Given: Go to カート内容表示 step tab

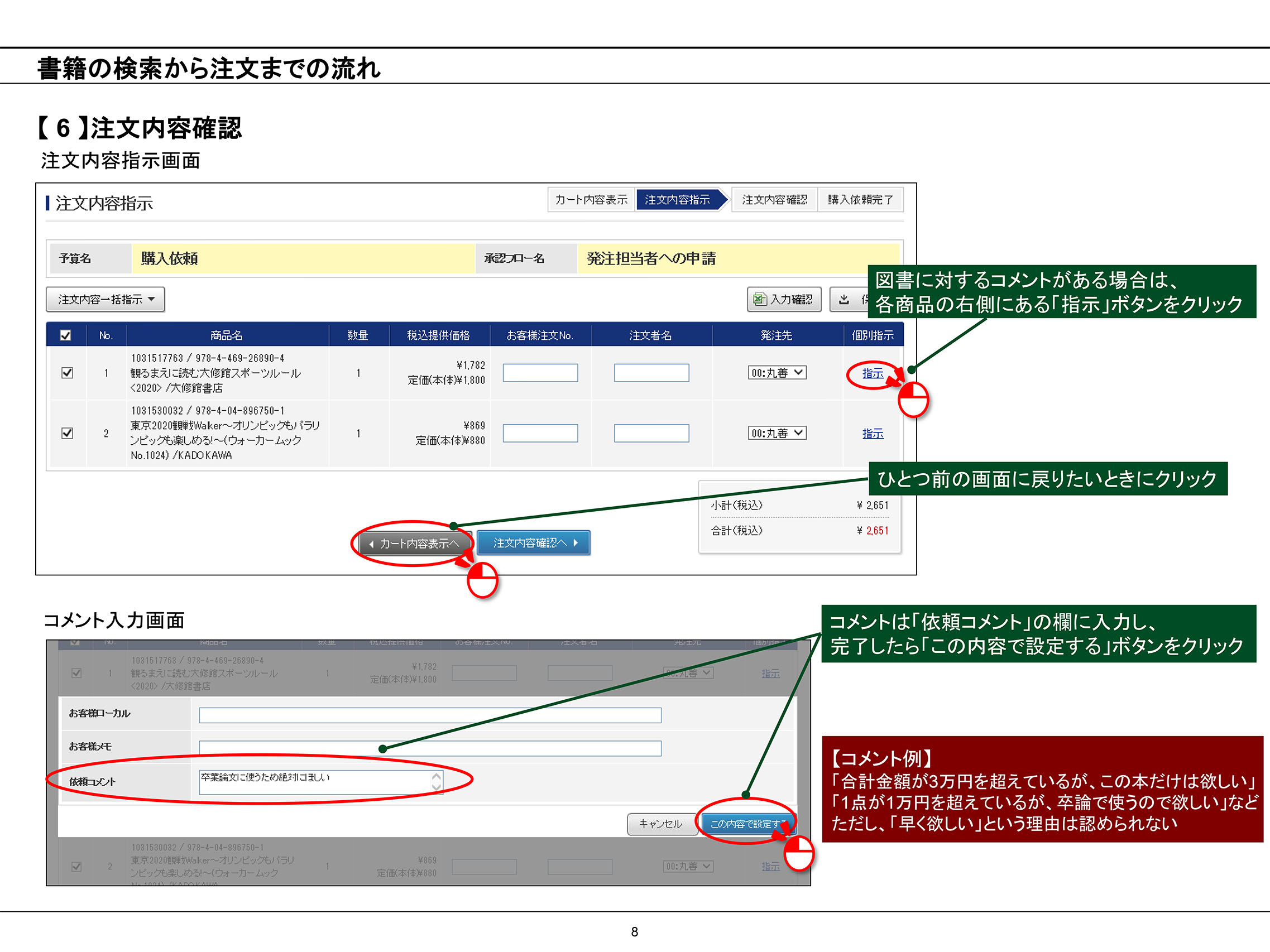Looking at the screenshot, I should click(x=591, y=199).
